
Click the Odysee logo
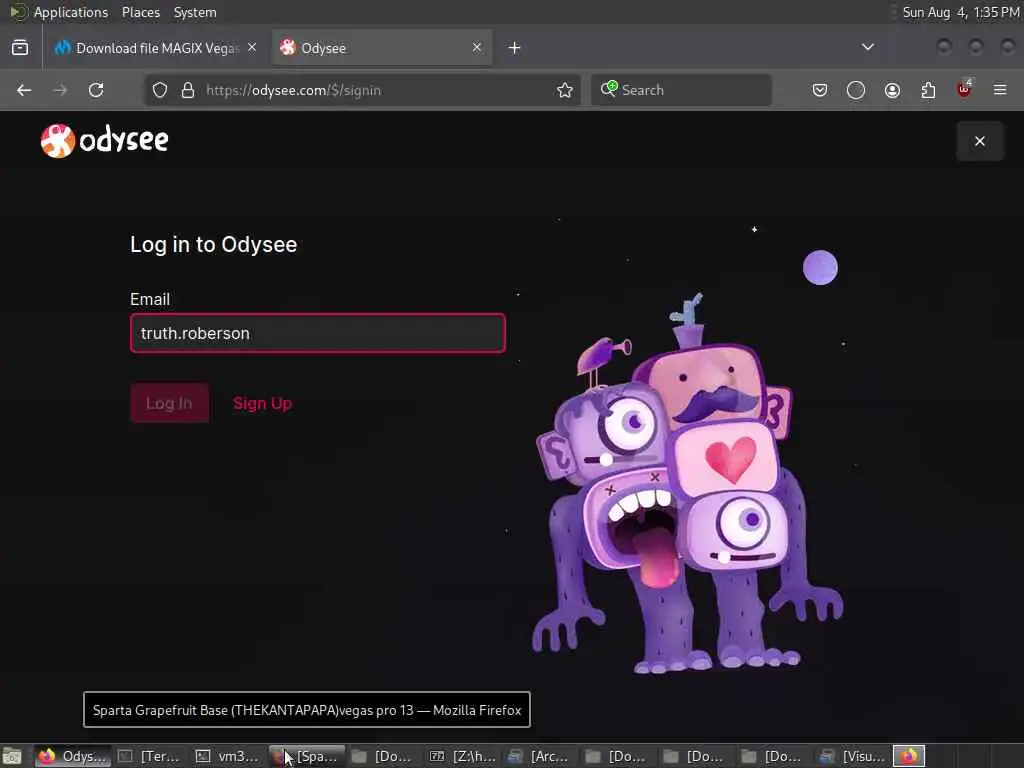click(104, 140)
